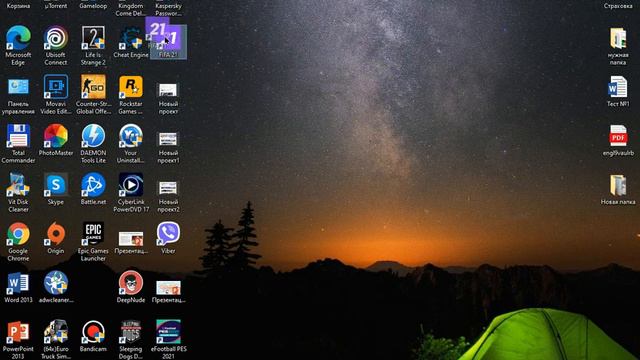Select the Презентац... file beside Viber
The width and height of the screenshot is (640, 360).
(131, 242)
